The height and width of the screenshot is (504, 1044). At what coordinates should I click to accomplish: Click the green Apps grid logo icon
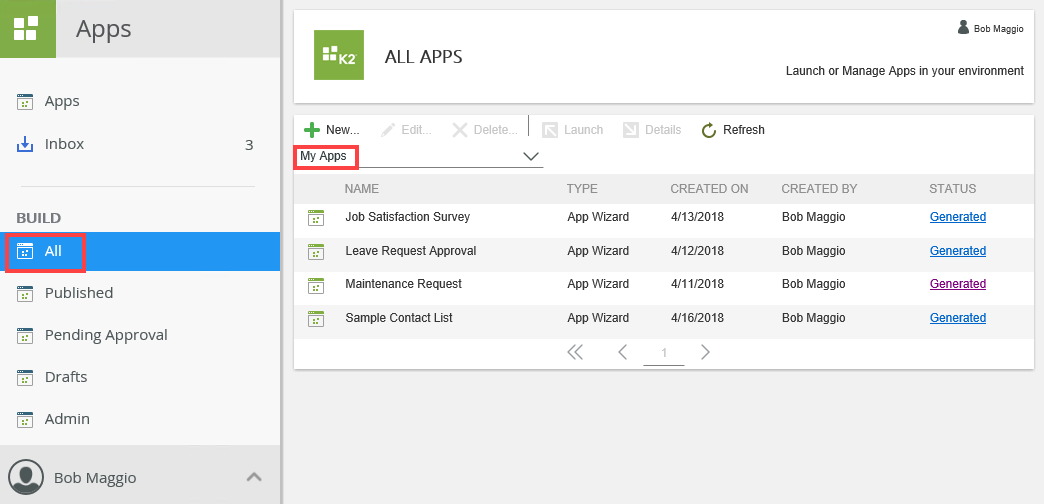coord(27,28)
